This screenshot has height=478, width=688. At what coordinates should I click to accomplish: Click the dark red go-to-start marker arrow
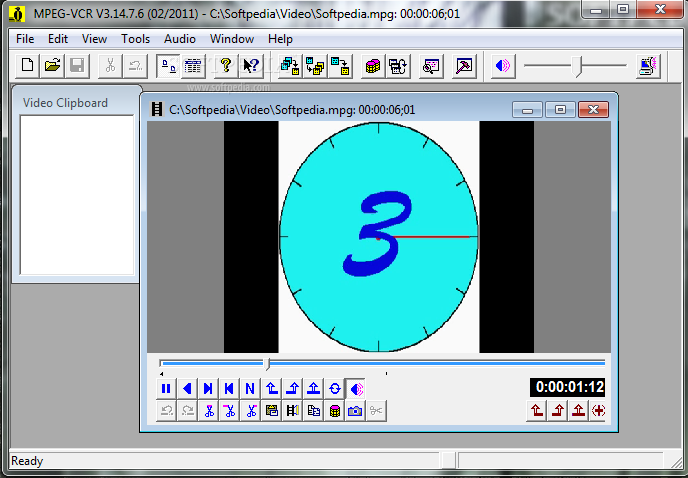click(x=536, y=411)
